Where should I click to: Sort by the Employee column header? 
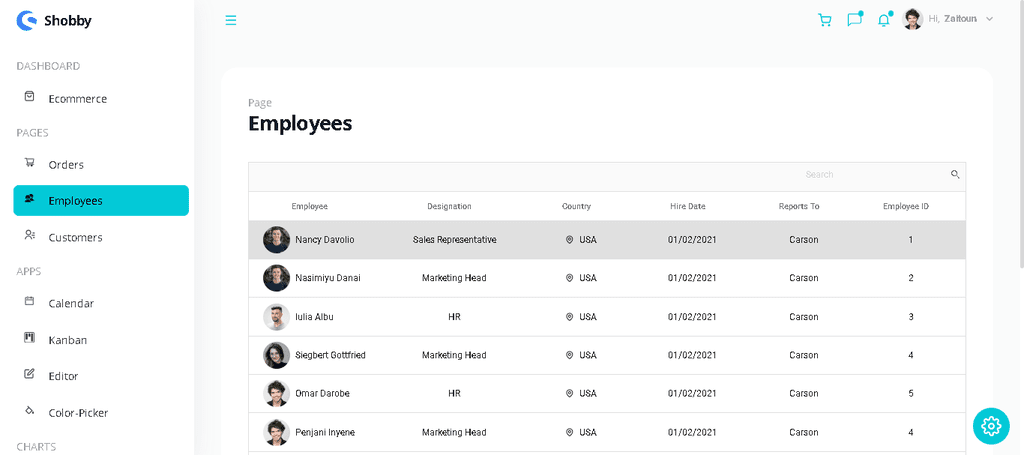[x=310, y=206]
